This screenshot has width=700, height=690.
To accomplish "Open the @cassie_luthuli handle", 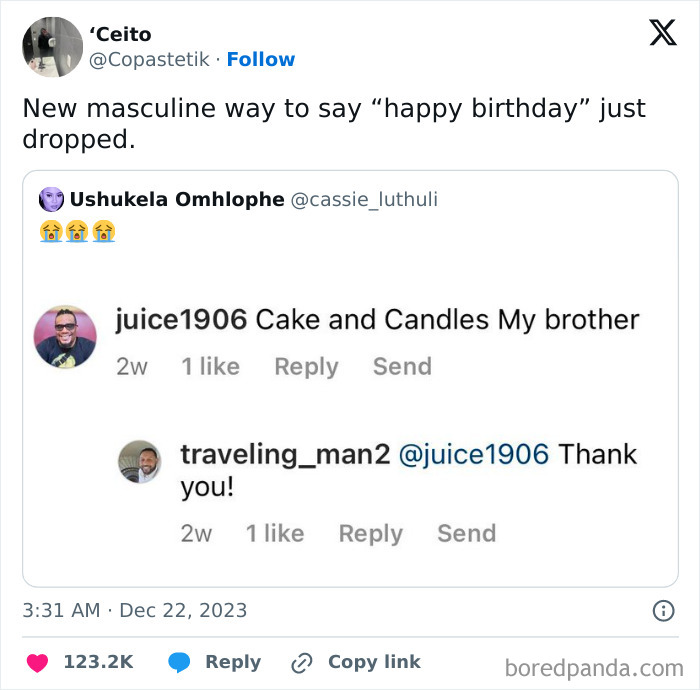I will [364, 199].
